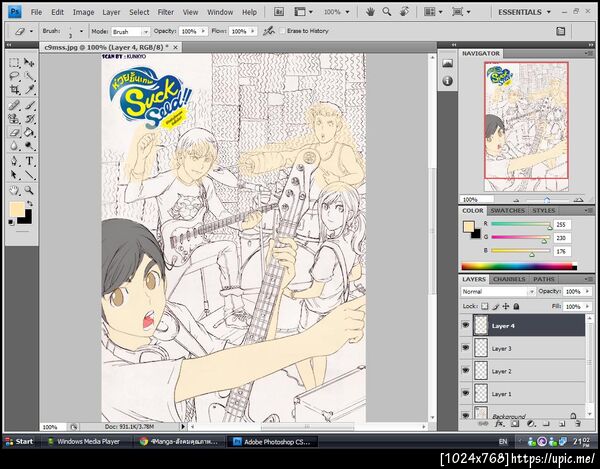This screenshot has height=469, width=600.
Task: Pick a color from the spectrum ramp
Action: [x=519, y=266]
